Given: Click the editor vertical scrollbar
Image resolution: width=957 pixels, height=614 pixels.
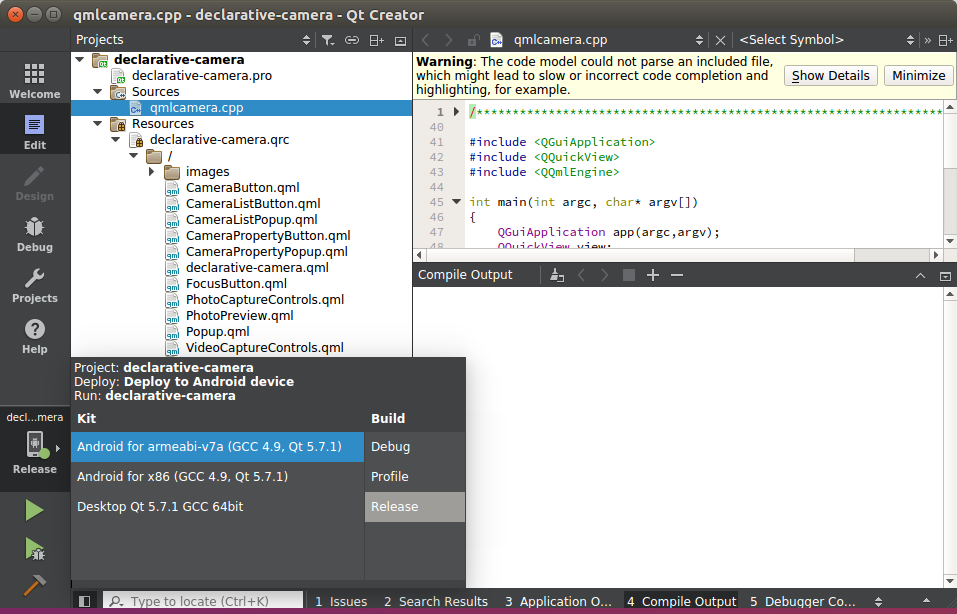Looking at the screenshot, I should click(x=950, y=174).
